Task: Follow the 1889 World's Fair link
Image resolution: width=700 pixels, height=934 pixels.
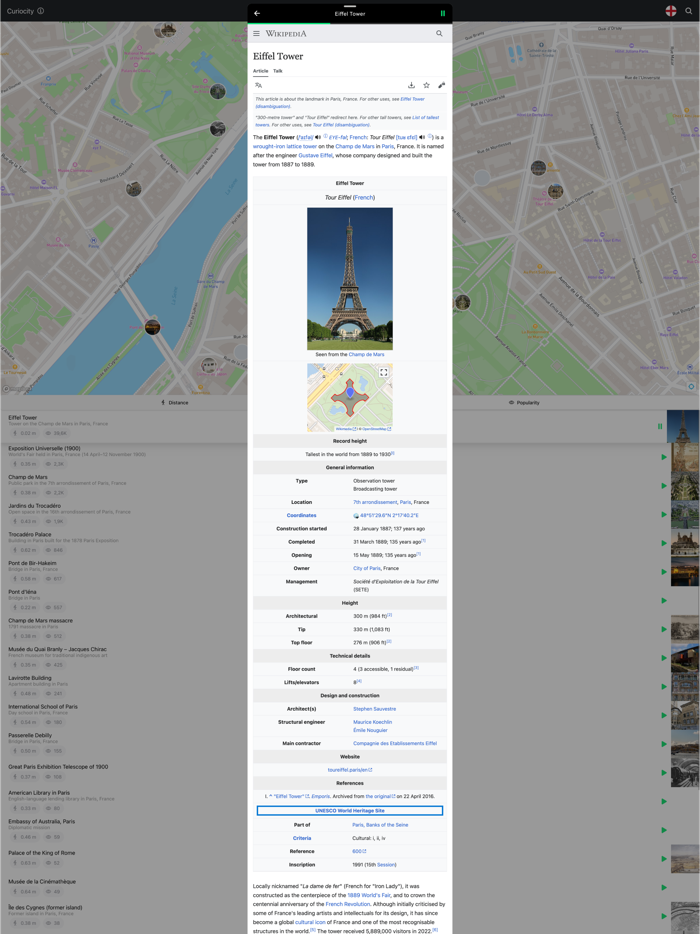Action: point(371,895)
